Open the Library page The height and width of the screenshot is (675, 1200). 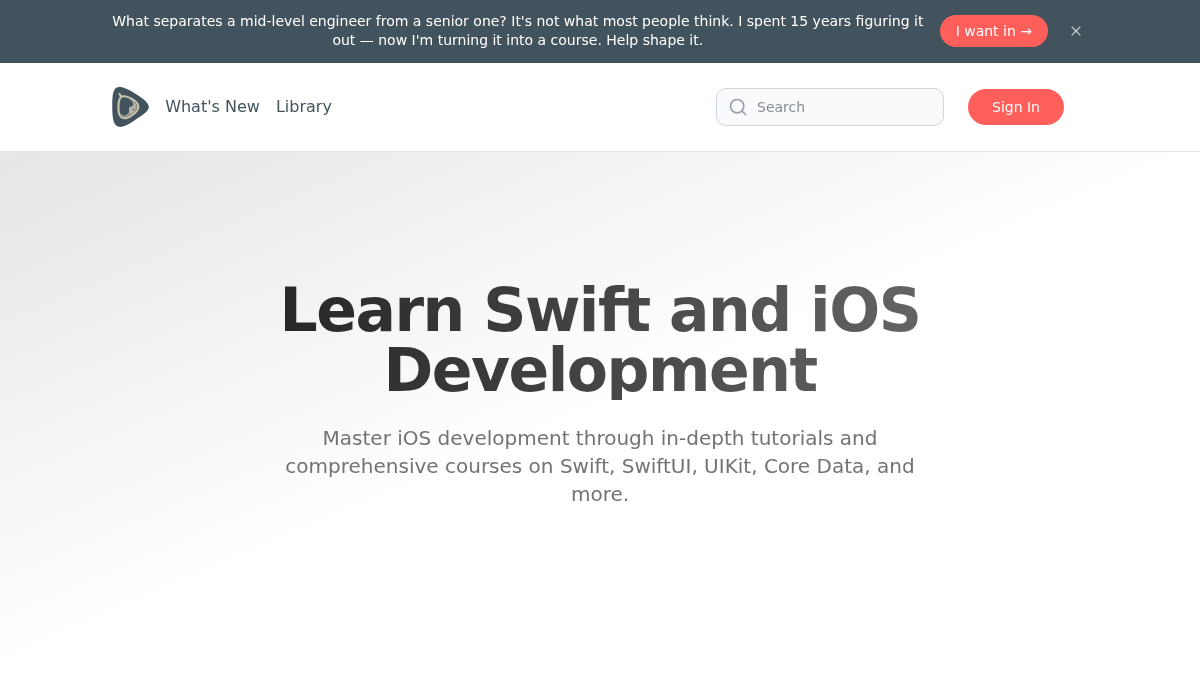coord(304,107)
